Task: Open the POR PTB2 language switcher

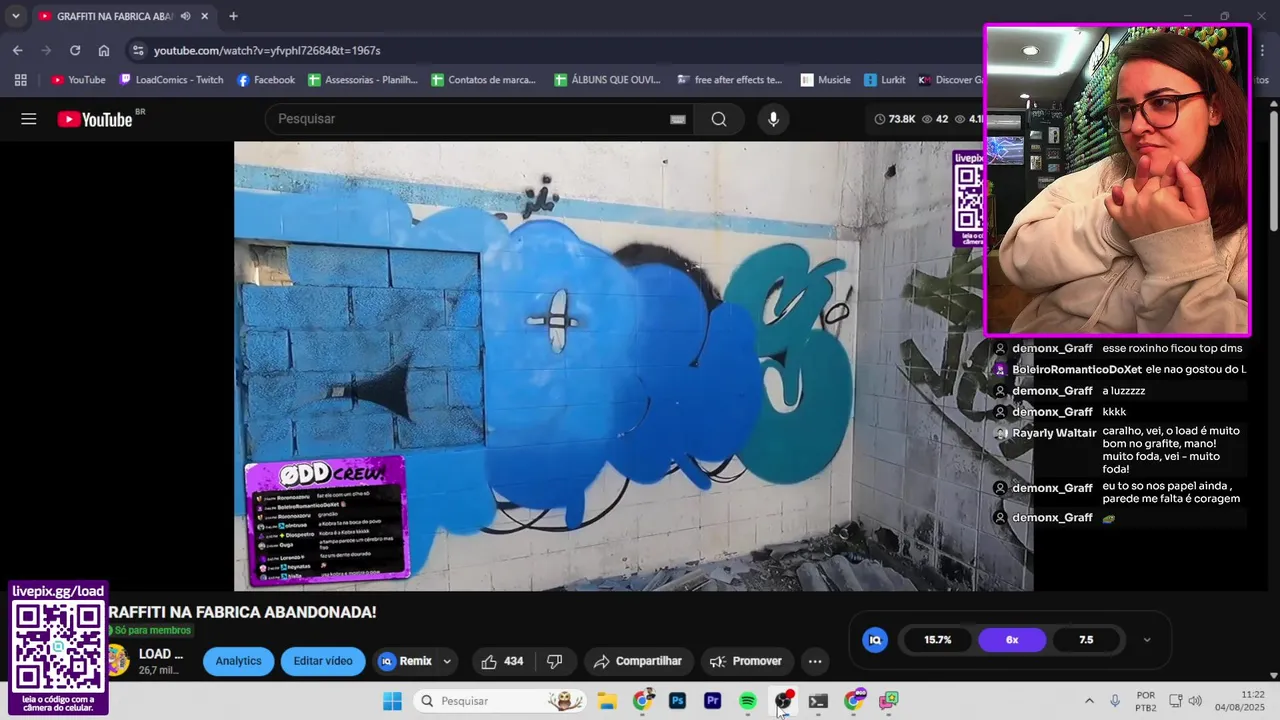Action: 1146,701
